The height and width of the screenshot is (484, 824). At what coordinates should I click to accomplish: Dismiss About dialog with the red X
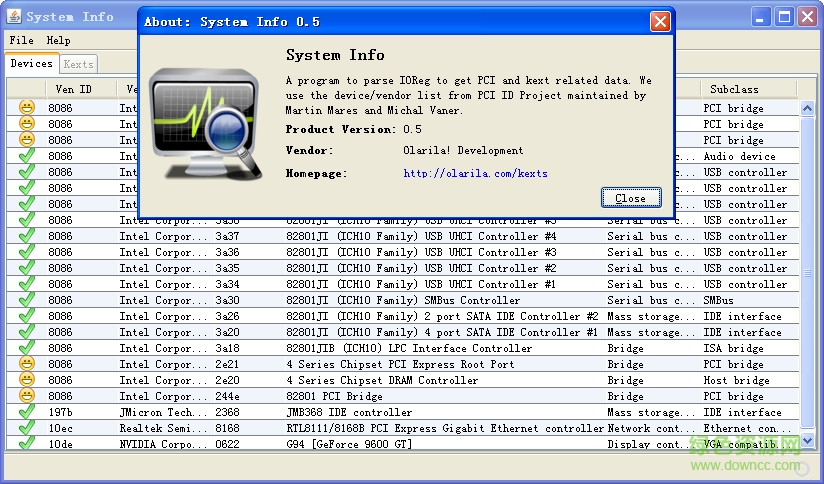[x=659, y=21]
